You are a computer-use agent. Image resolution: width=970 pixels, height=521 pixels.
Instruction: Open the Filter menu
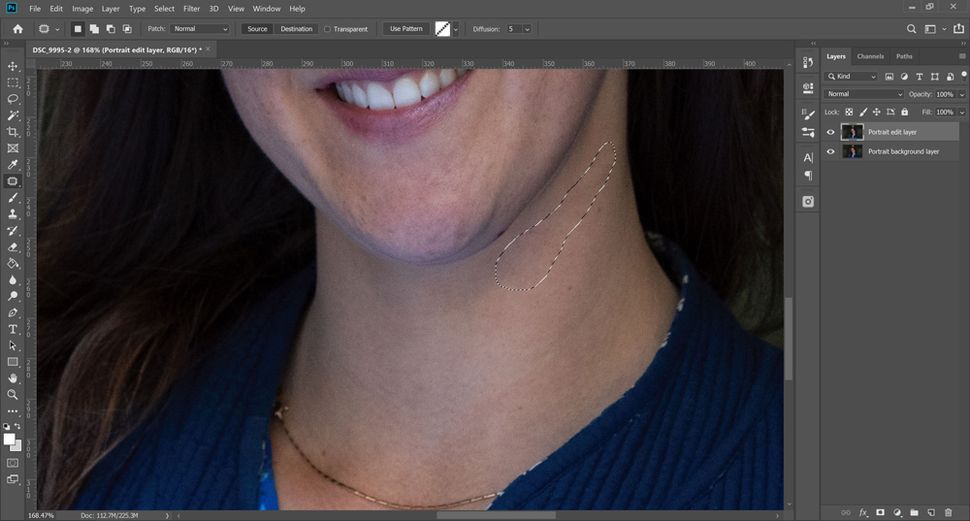click(192, 9)
